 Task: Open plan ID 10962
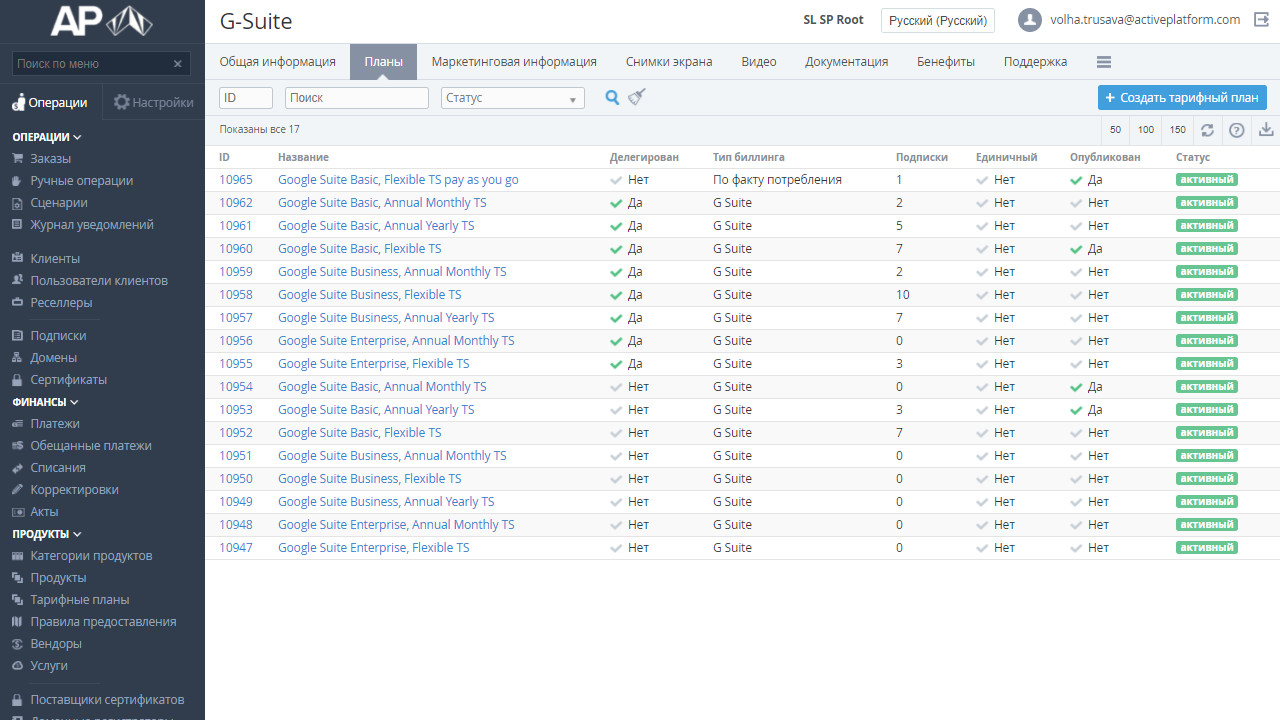tap(236, 203)
